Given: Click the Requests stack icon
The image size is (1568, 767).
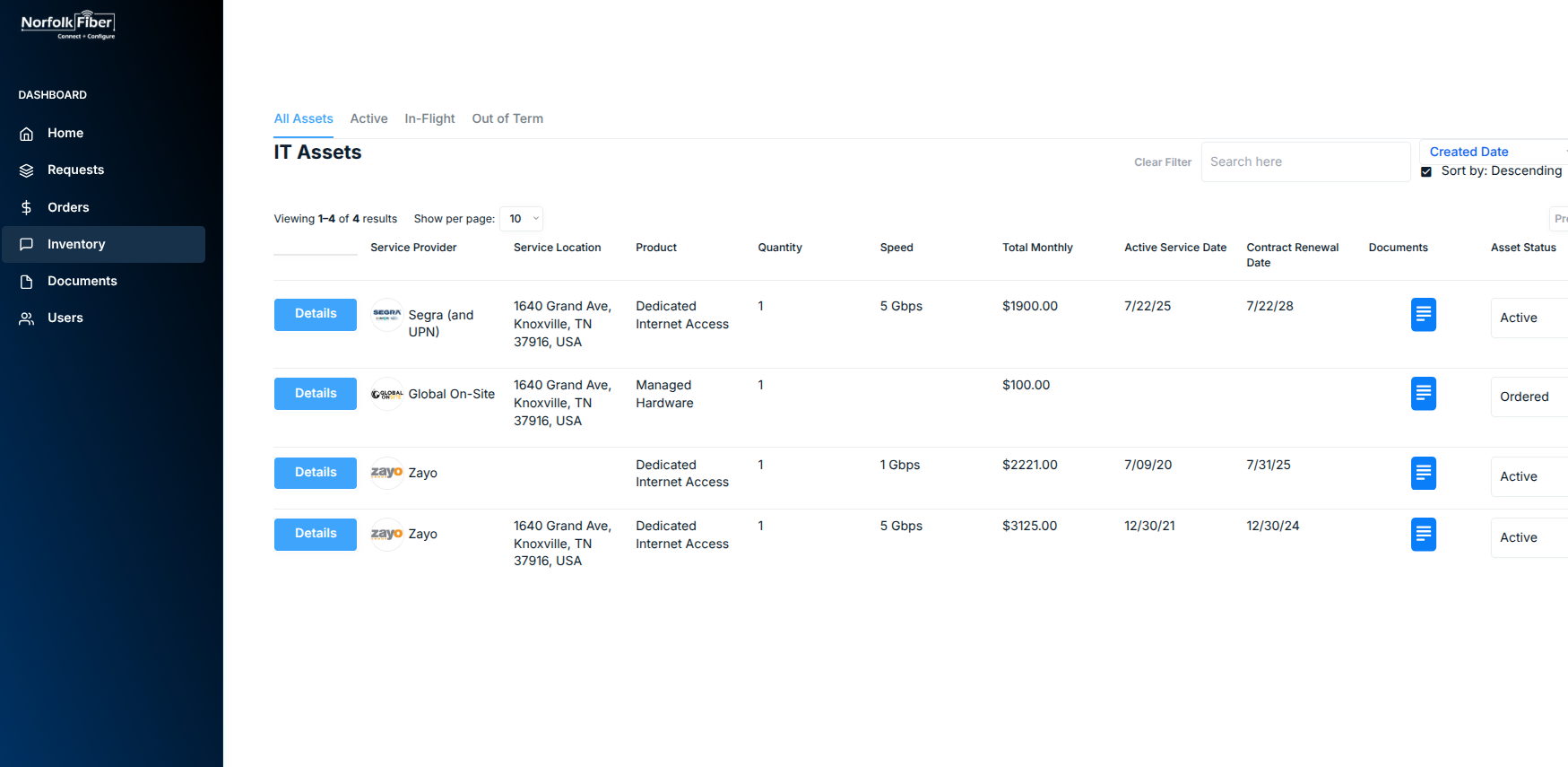Looking at the screenshot, I should coord(27,170).
